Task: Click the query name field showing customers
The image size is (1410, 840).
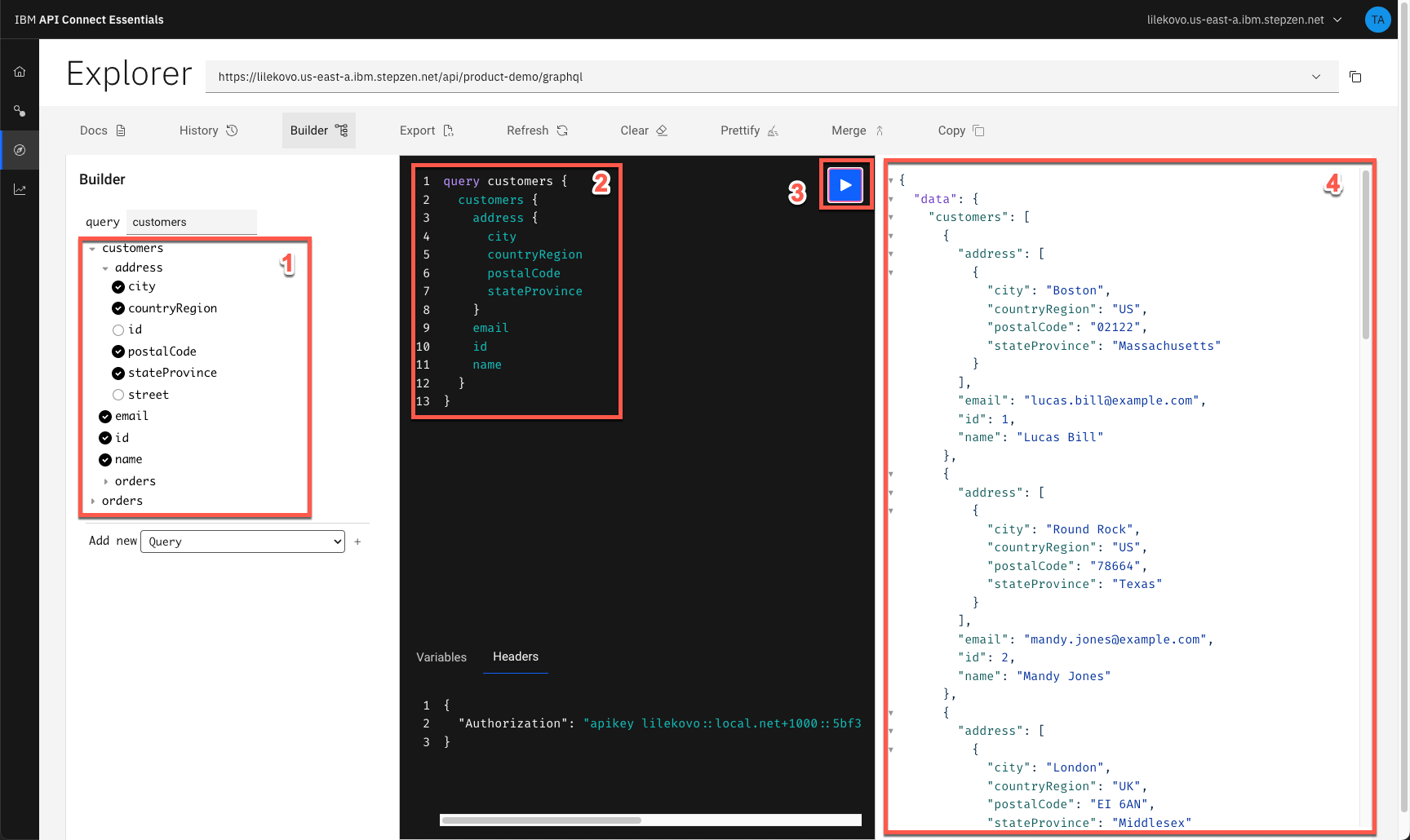Action: click(x=192, y=221)
